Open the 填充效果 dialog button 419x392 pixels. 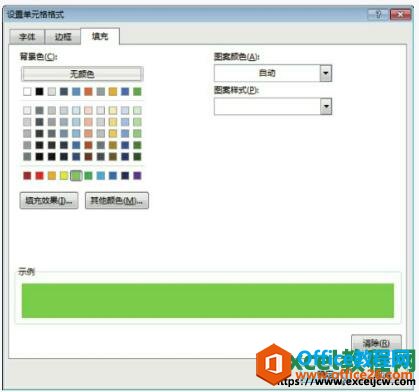[x=49, y=200]
